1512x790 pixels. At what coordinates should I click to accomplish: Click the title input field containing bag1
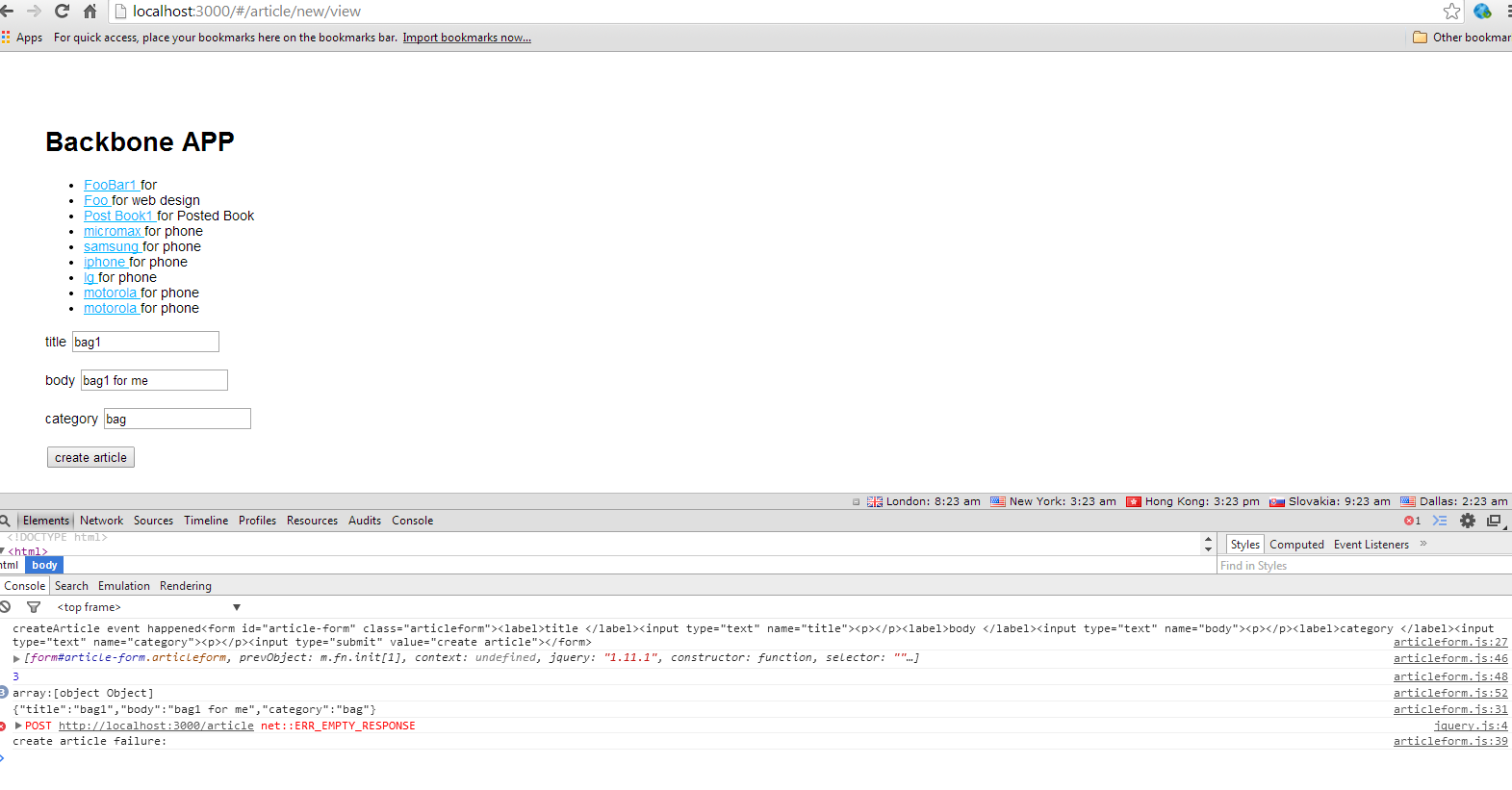145,342
